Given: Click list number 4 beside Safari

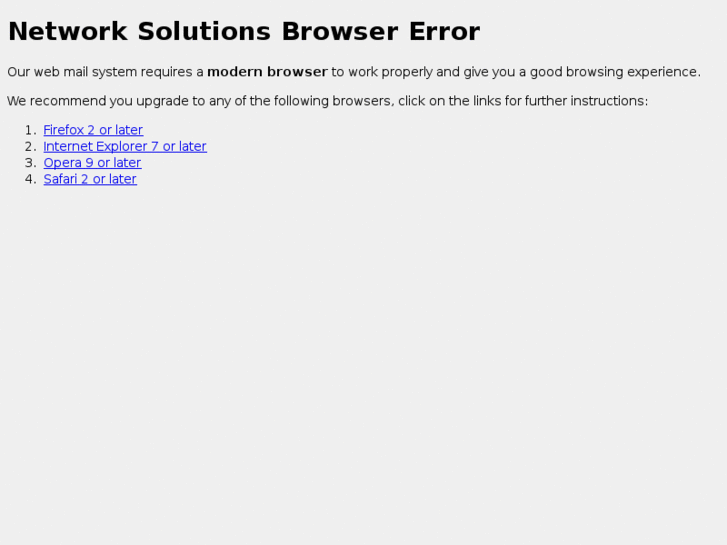Looking at the screenshot, I should click(31, 179).
